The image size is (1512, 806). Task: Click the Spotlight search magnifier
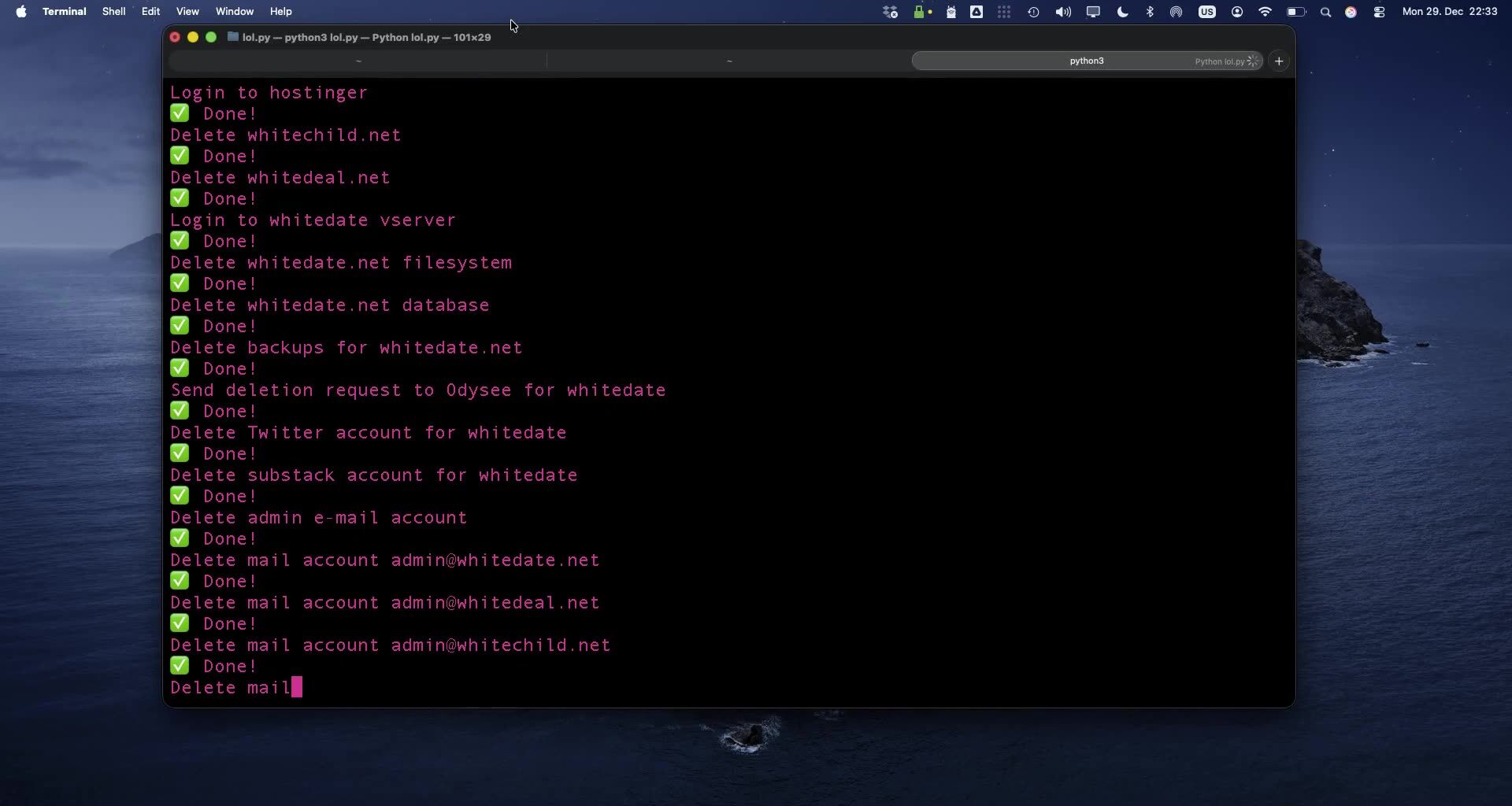[x=1325, y=12]
